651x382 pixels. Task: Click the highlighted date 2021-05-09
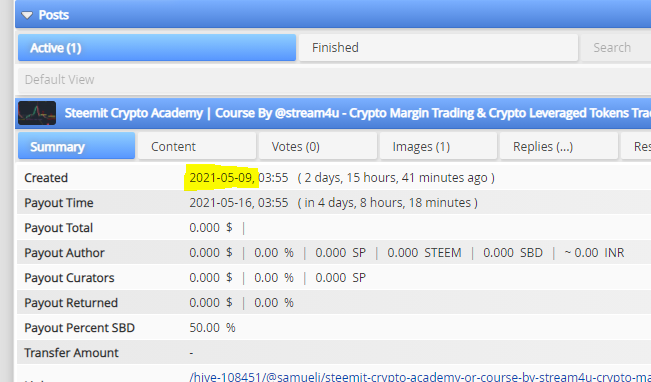[222, 178]
